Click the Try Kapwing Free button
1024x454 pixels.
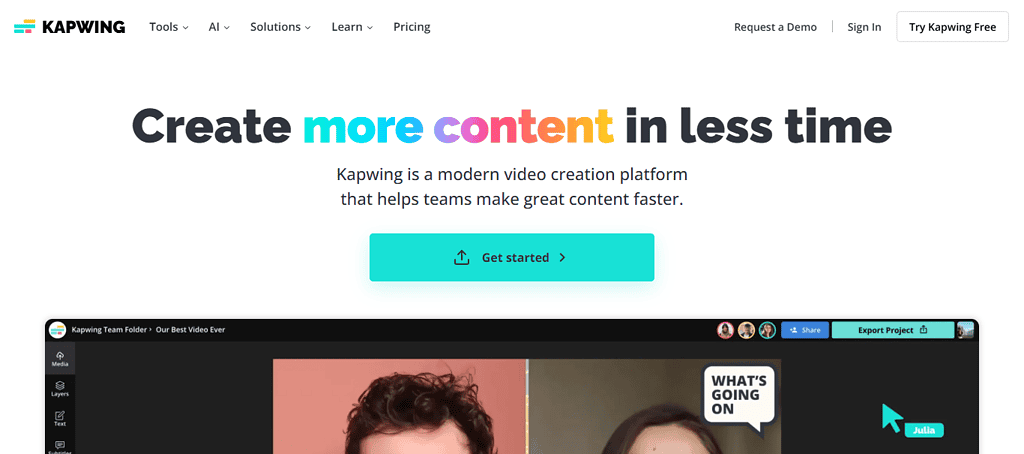tap(952, 27)
